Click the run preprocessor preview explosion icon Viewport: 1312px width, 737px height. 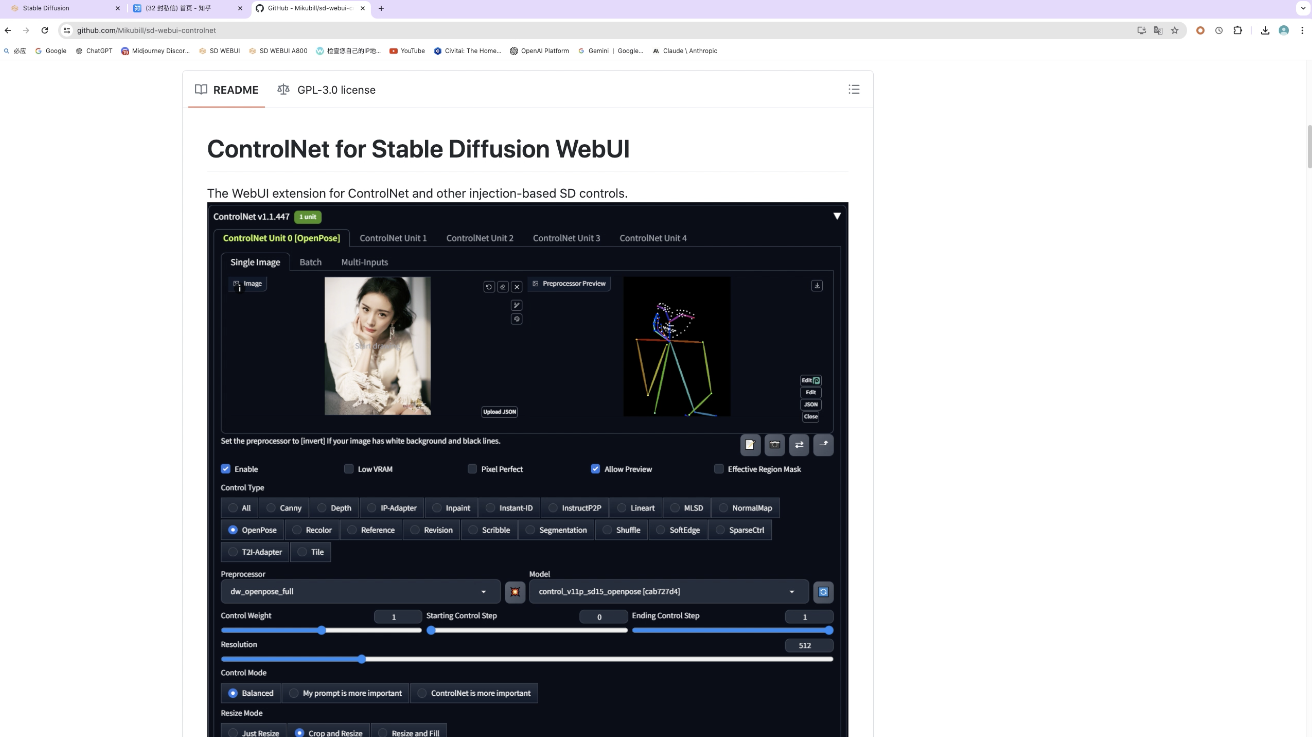tap(515, 591)
